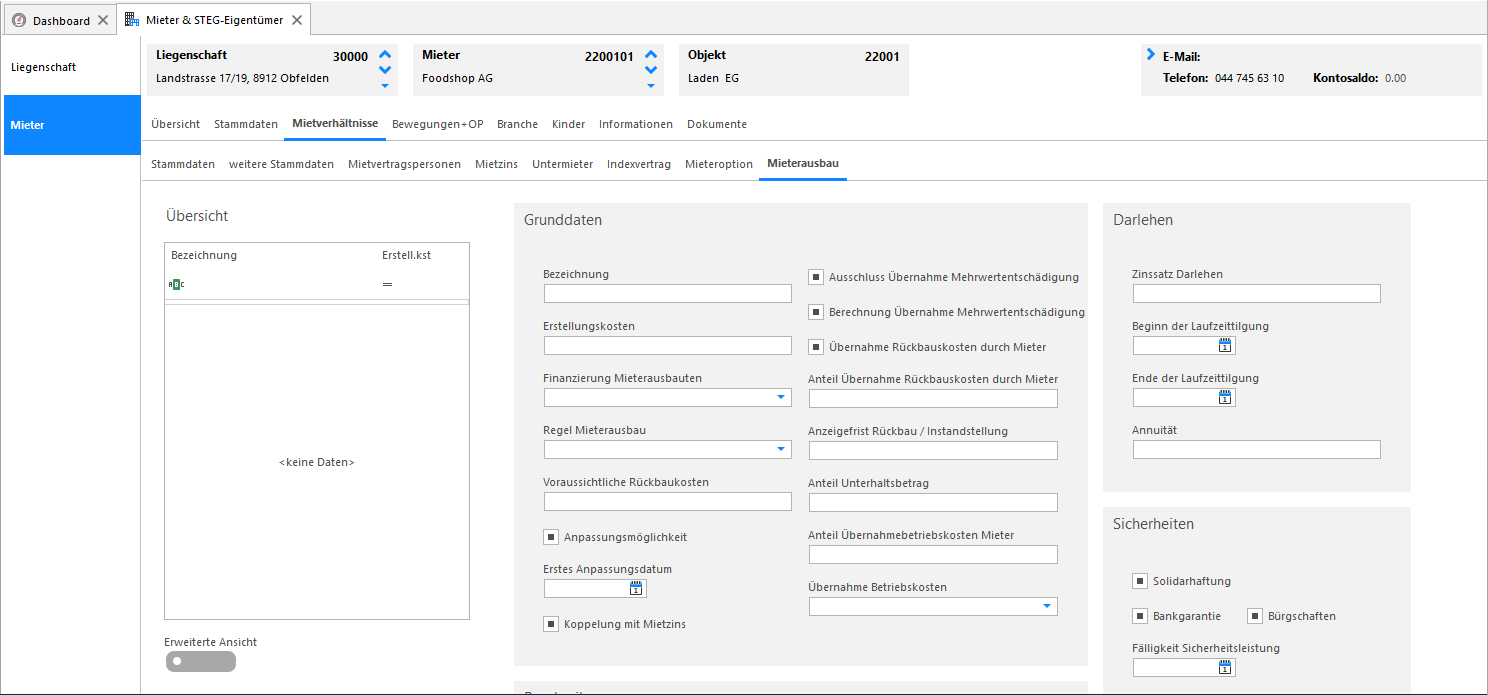This screenshot has height=695, width=1488.
Task: Click the Kontosaldo value 0.00
Action: click(x=1395, y=77)
